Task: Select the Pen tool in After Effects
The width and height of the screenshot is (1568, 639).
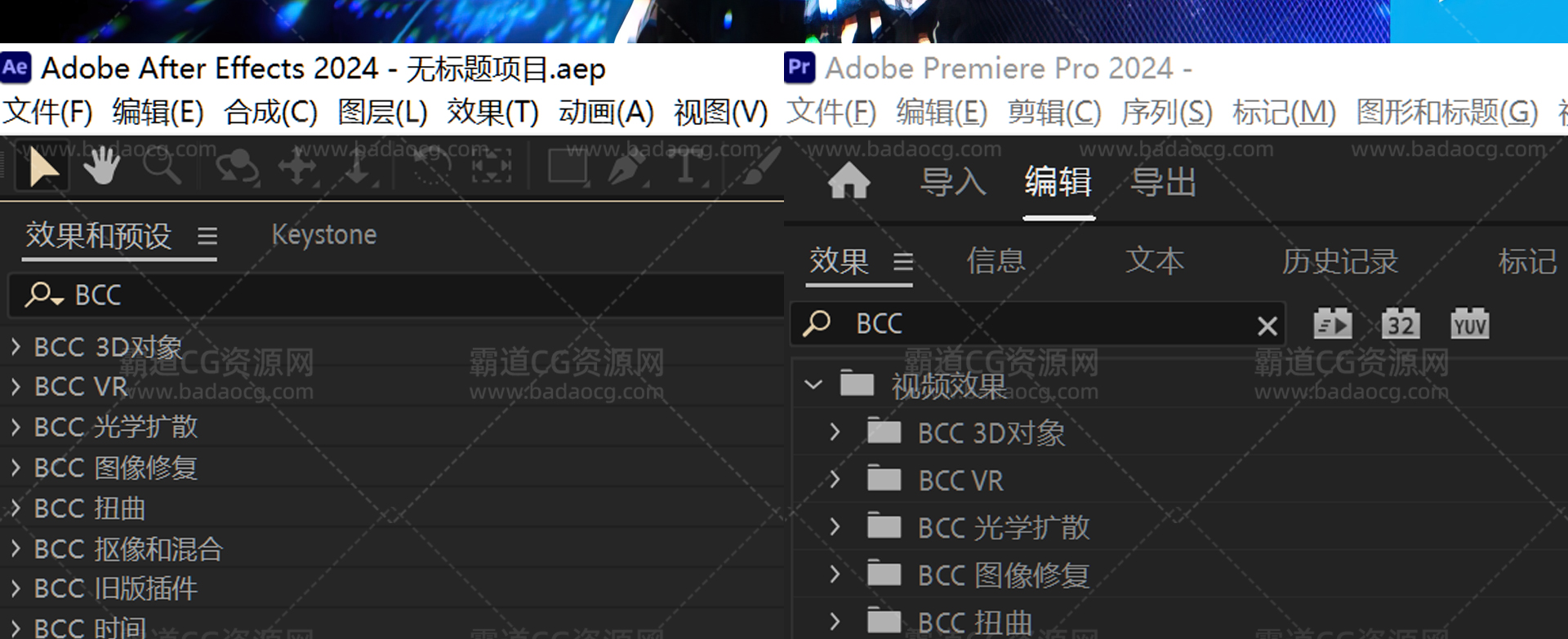Action: tap(626, 168)
